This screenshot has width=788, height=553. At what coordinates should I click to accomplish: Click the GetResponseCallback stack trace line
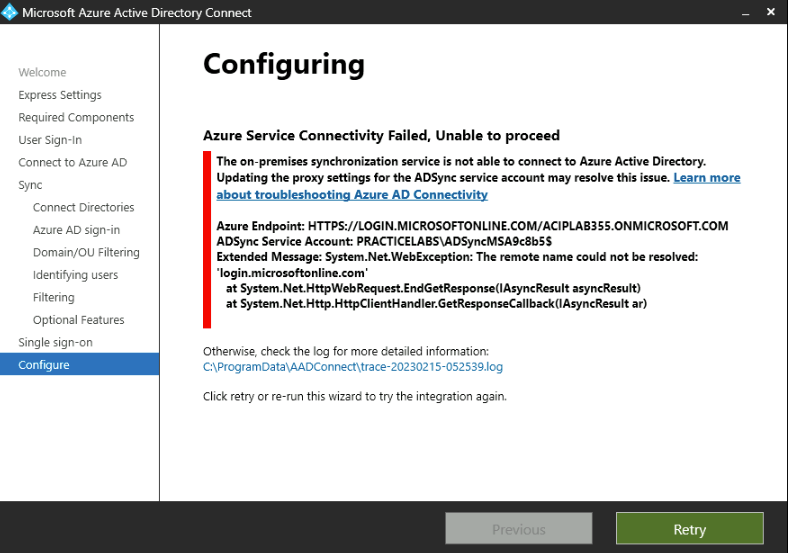tap(436, 304)
